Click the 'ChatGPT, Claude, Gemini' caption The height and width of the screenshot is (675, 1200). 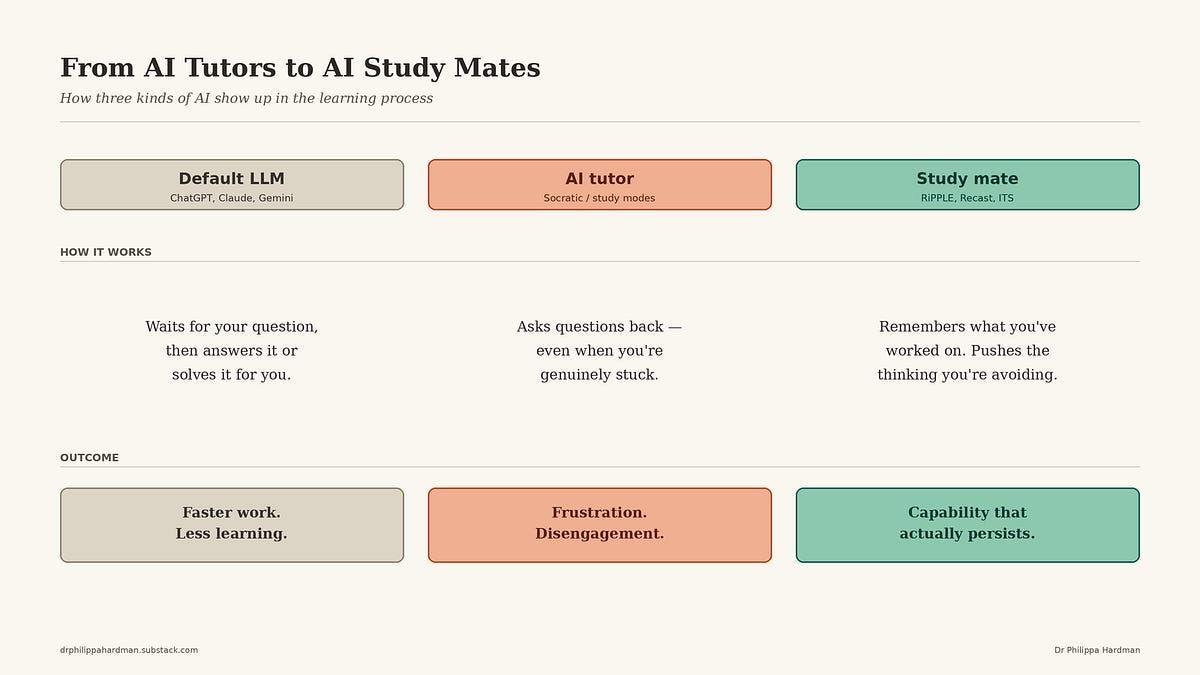point(232,198)
